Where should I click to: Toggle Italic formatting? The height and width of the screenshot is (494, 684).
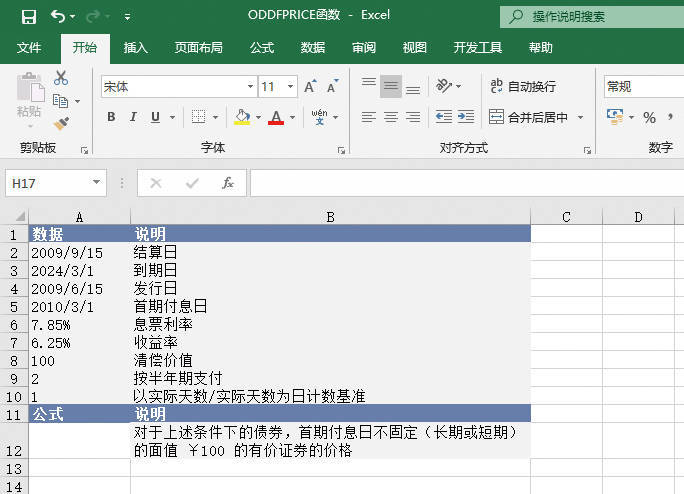(133, 117)
